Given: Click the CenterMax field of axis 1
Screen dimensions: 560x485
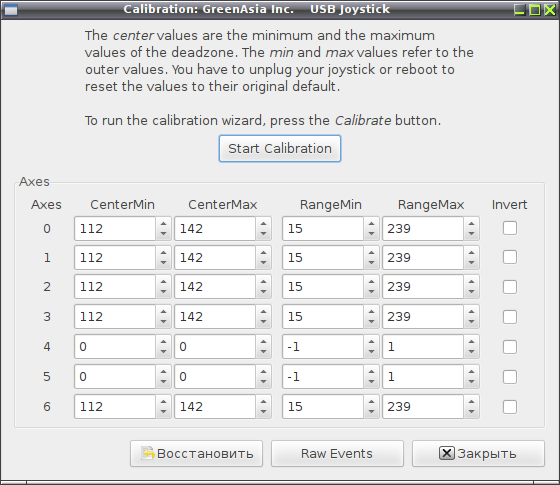Looking at the screenshot, I should (215, 258).
